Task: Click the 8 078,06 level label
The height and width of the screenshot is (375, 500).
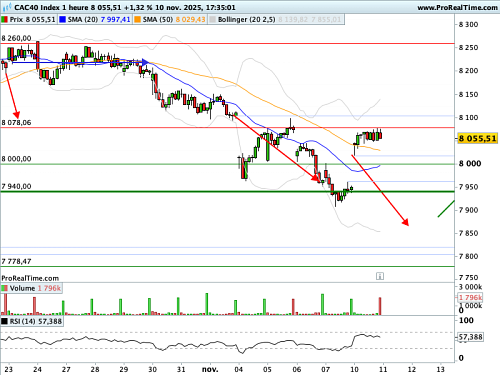Action: coord(16,123)
